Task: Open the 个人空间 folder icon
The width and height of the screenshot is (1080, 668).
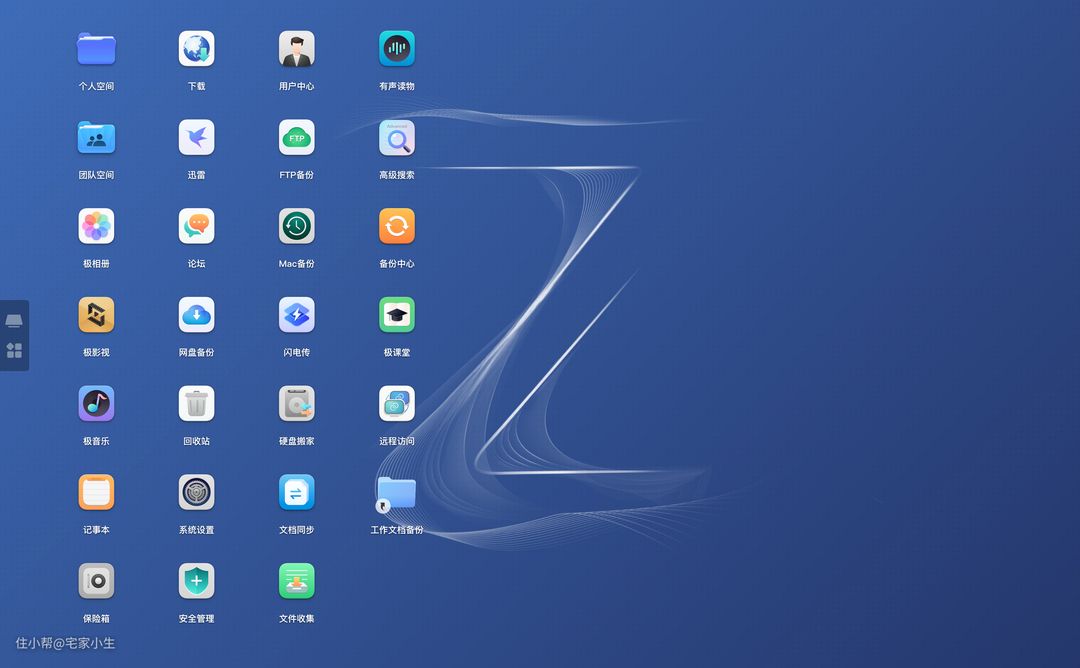Action: pos(96,49)
